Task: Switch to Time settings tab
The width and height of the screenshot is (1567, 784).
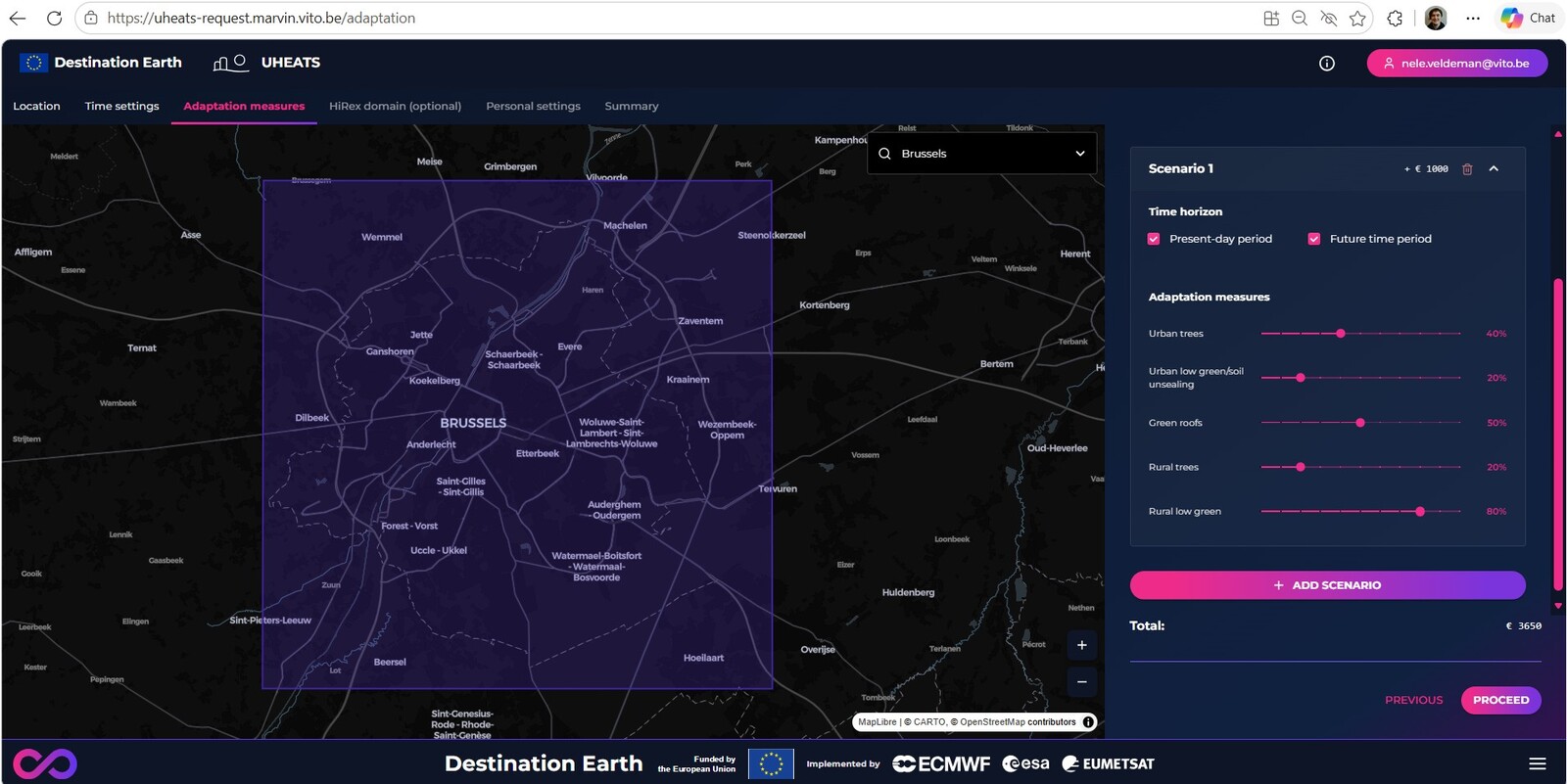Action: (121, 106)
